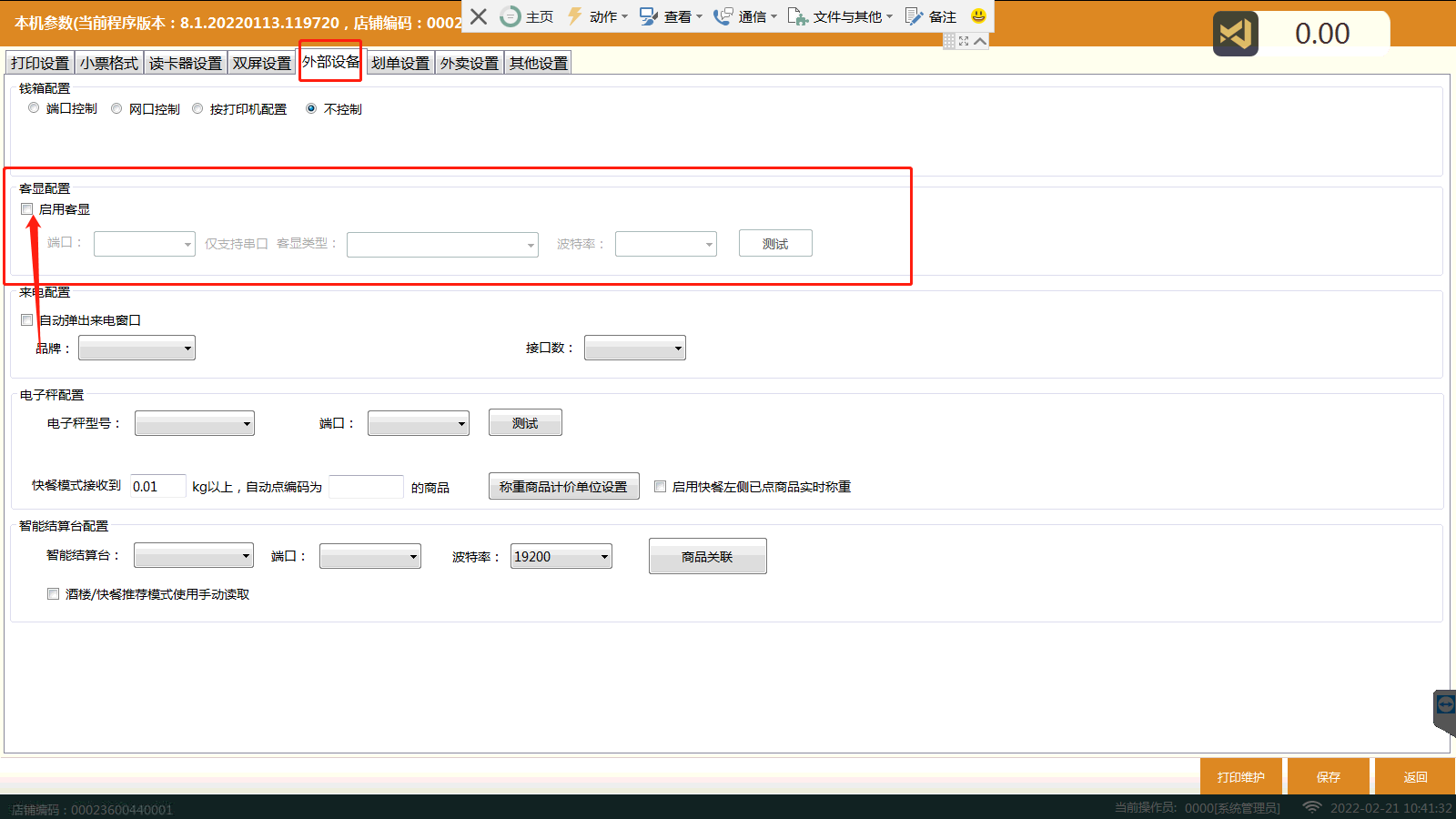Open the 电子秤 端口 dropdown
1456x819 pixels.
click(419, 423)
